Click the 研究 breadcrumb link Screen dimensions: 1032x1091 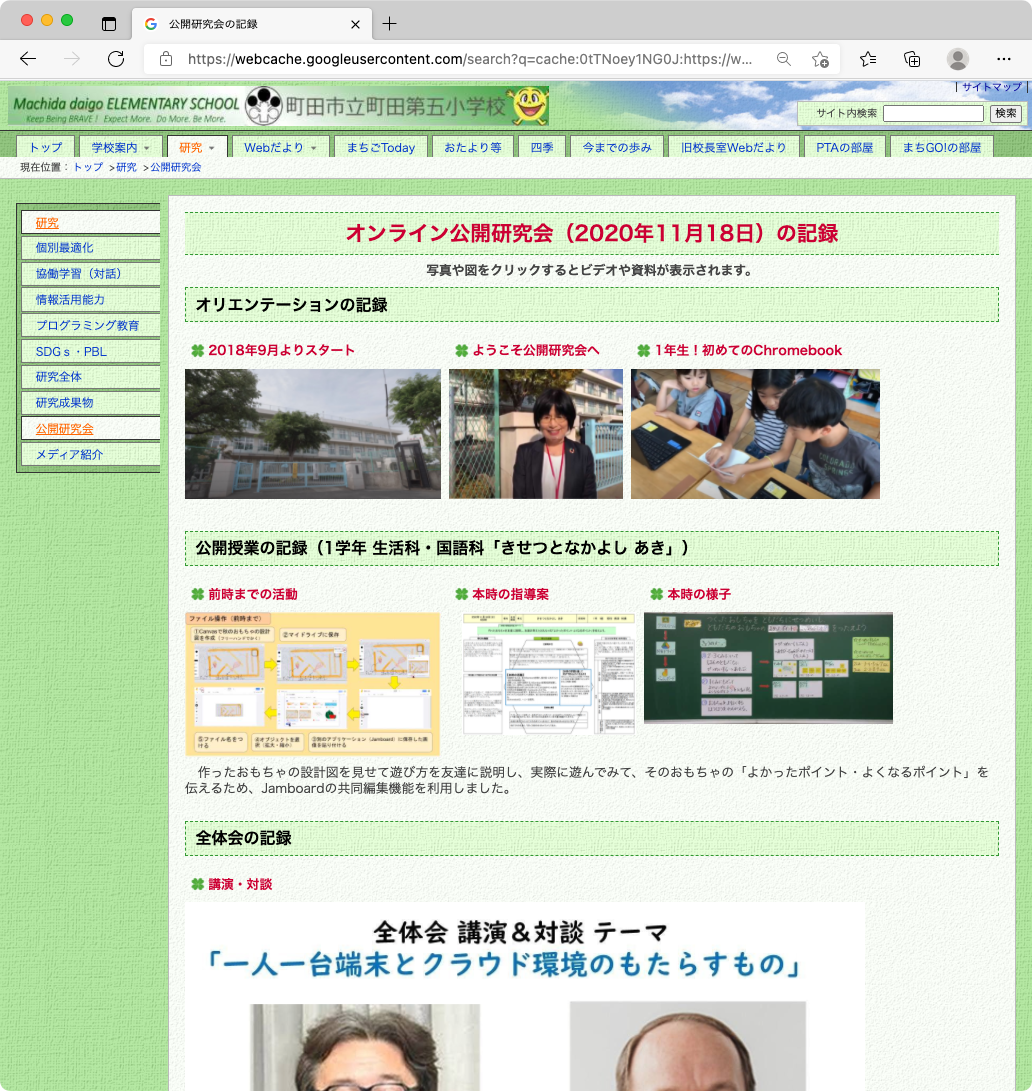pyautogui.click(x=126, y=167)
